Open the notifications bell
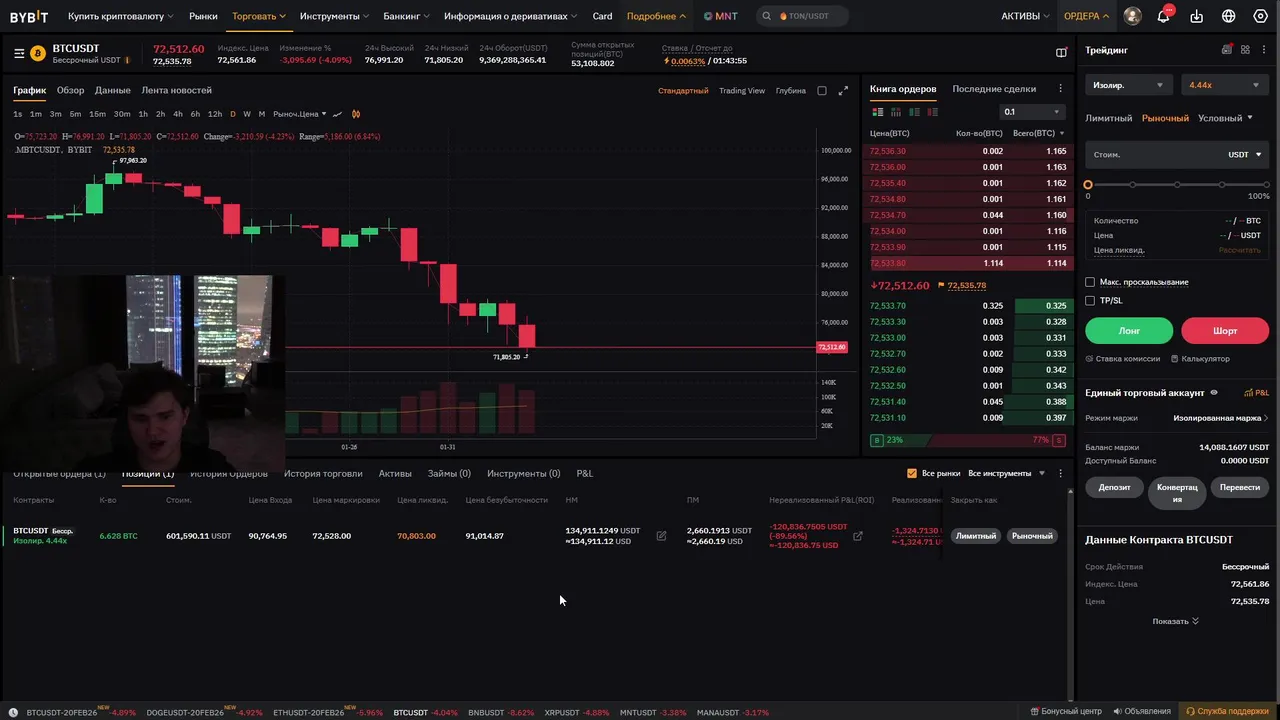This screenshot has height=720, width=1280. pos(1163,16)
